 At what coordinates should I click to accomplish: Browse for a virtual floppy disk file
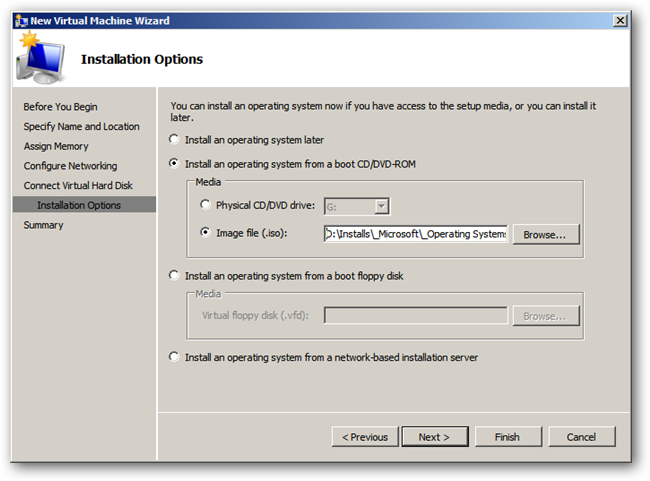546,316
